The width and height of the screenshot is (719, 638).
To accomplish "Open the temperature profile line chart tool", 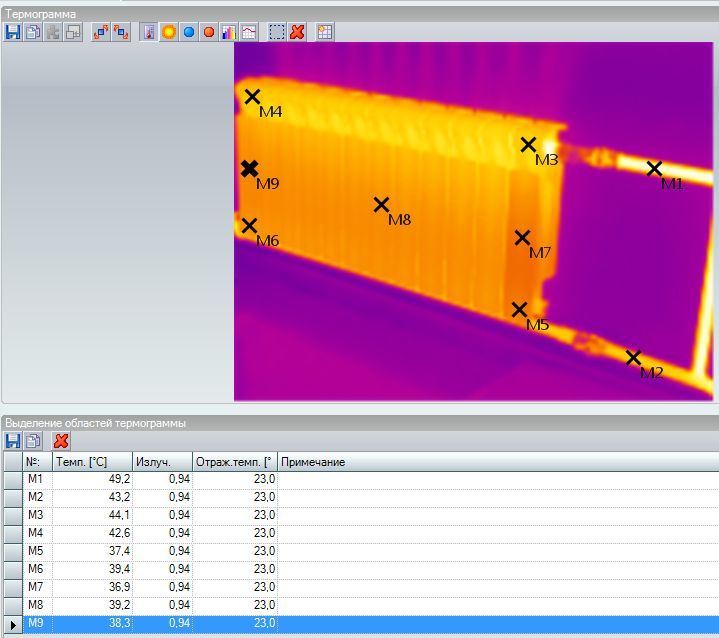I will tap(249, 32).
